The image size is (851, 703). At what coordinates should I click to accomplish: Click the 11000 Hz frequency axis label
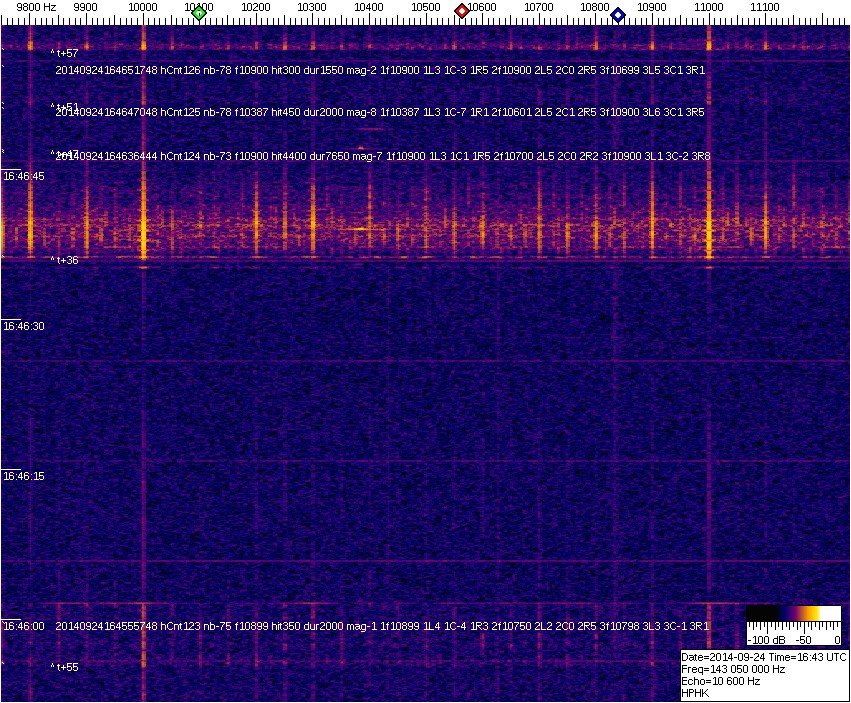pyautogui.click(x=709, y=7)
